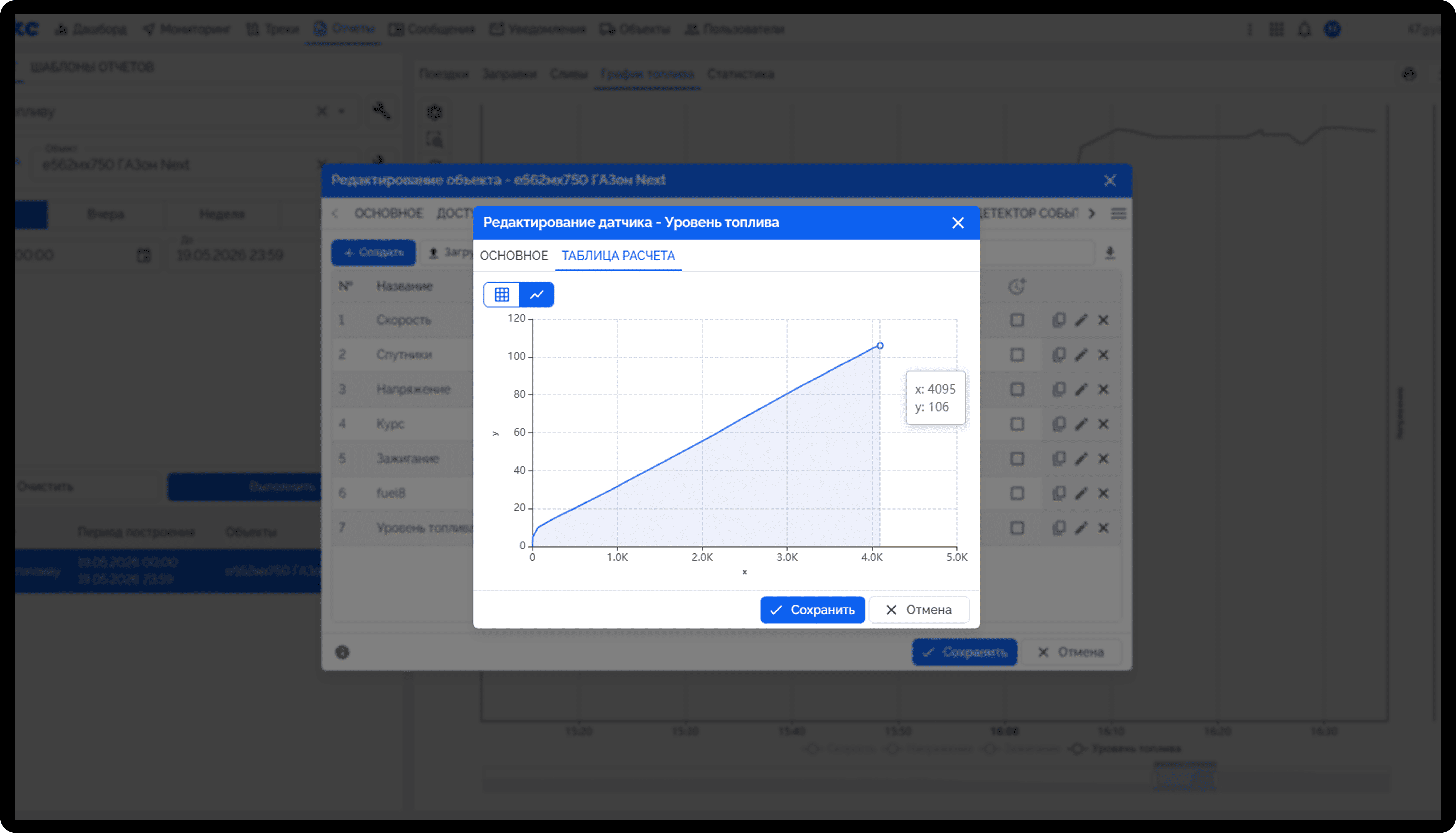This screenshot has width=1456, height=833.
Task: Switch to the Статистика report tab
Action: [x=740, y=74]
